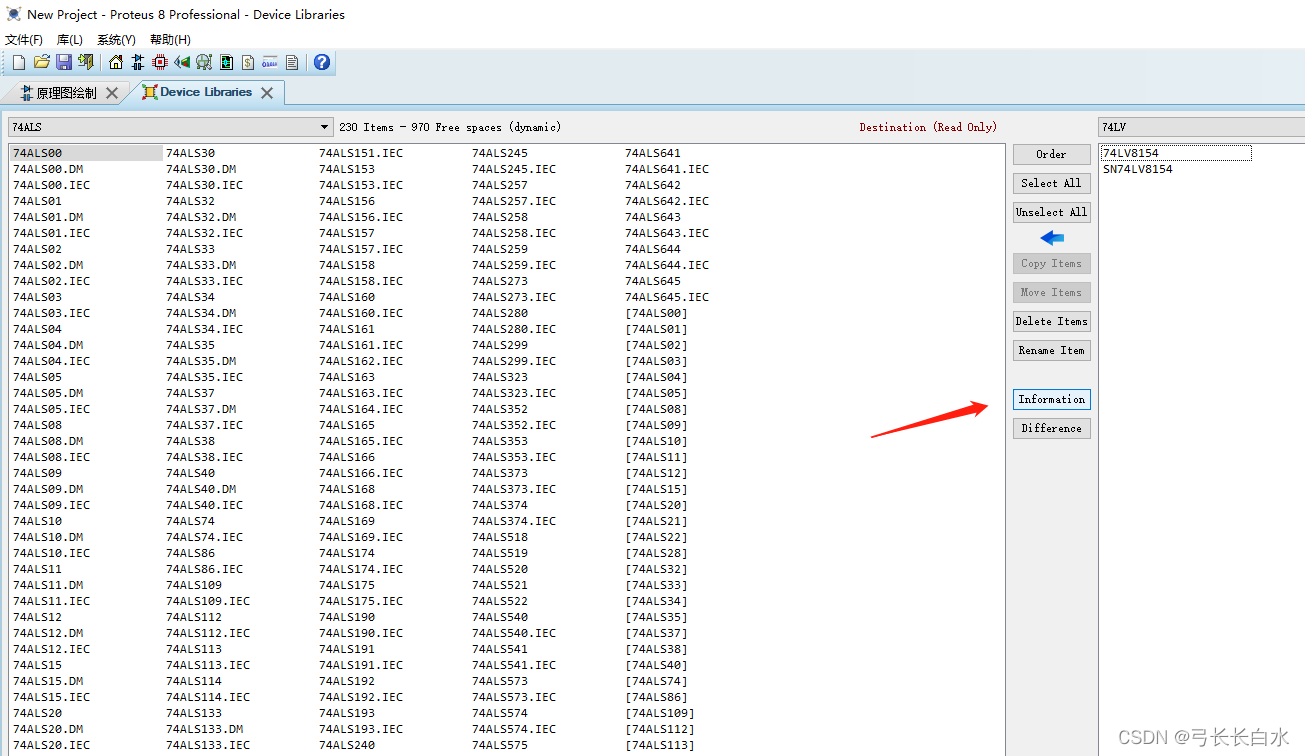
Task: Open the Source Code icon
Action: [270, 62]
